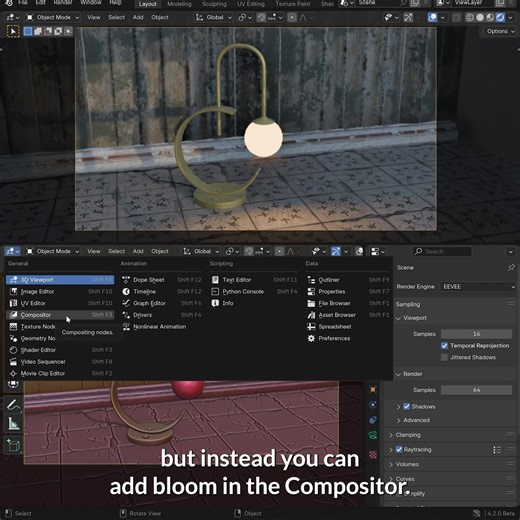Select the Measure tool in lower viewport
The width and height of the screenshot is (520, 520).
point(13,424)
